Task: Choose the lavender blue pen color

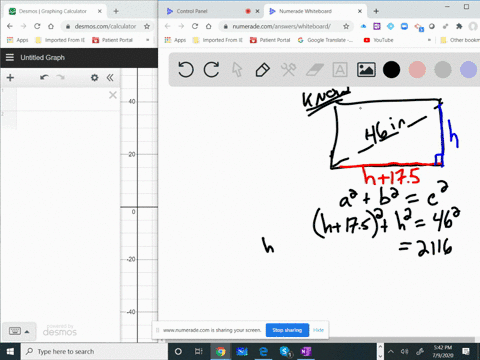Action: tap(468, 70)
